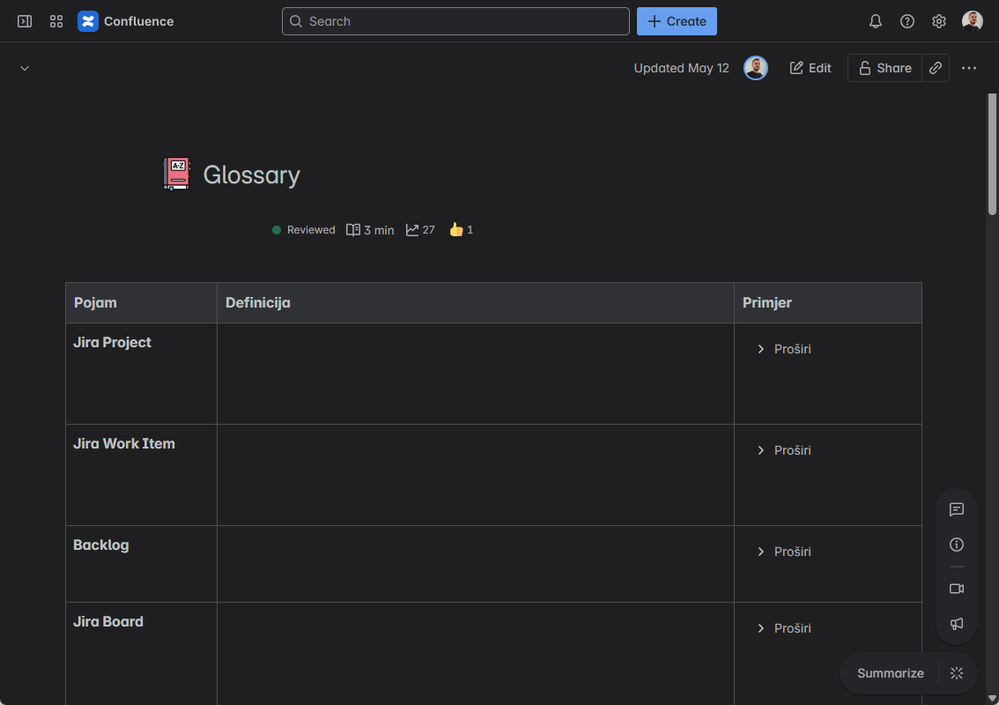Click the Glossary page title
The image size is (999, 705).
coord(251,174)
